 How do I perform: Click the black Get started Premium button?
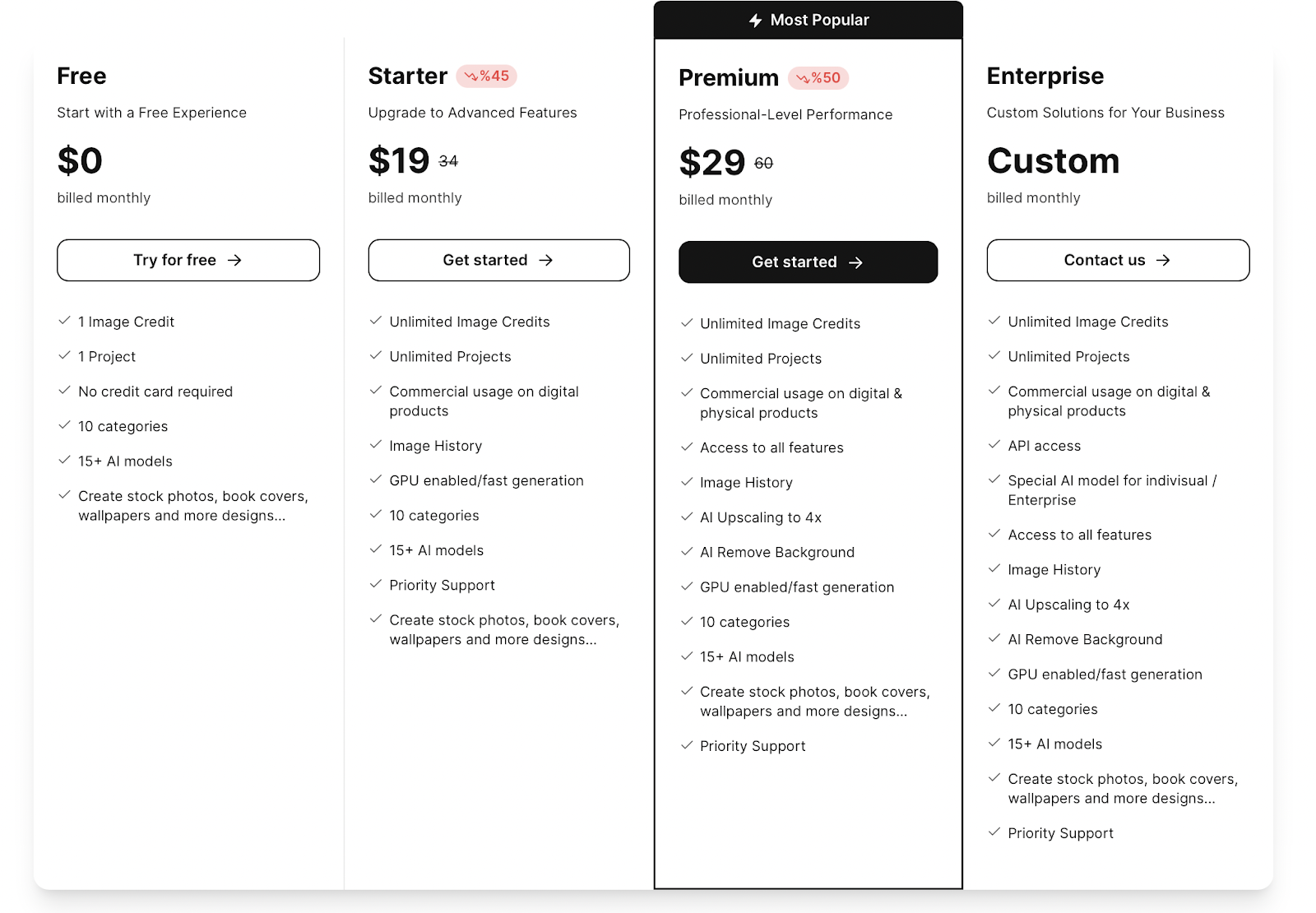coord(808,262)
